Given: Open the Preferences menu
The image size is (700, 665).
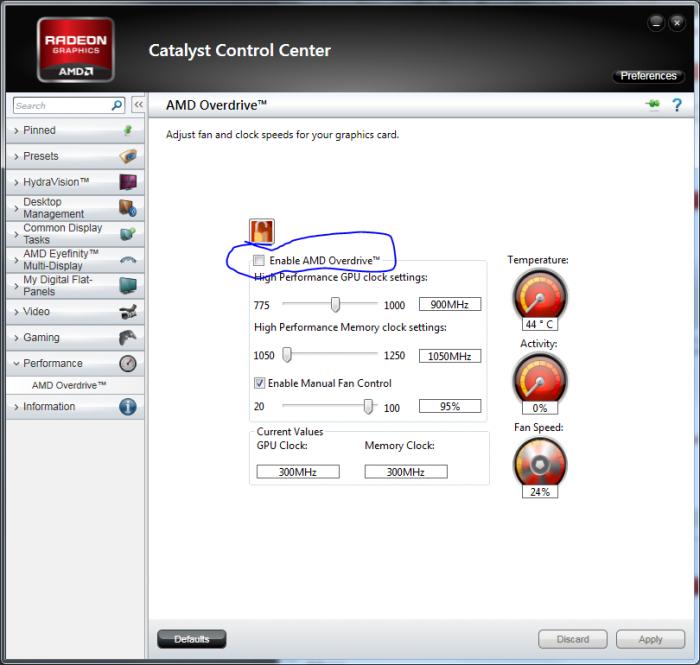Looking at the screenshot, I should pyautogui.click(x=648, y=76).
